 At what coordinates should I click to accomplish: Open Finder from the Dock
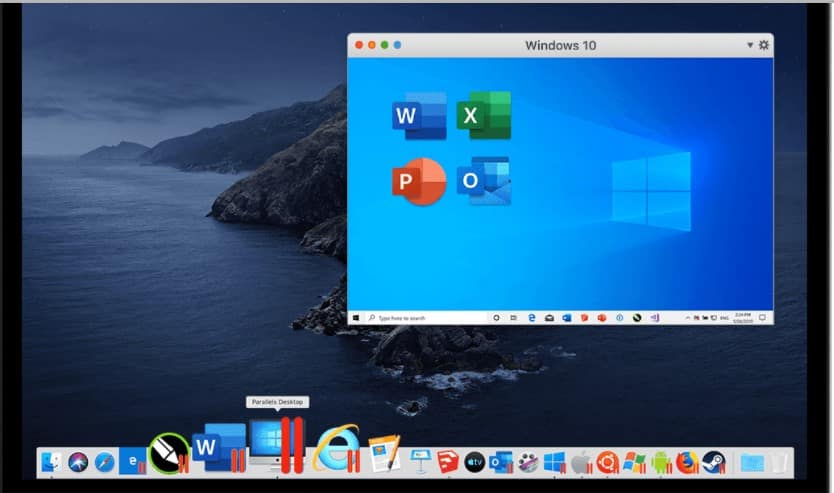pyautogui.click(x=52, y=462)
